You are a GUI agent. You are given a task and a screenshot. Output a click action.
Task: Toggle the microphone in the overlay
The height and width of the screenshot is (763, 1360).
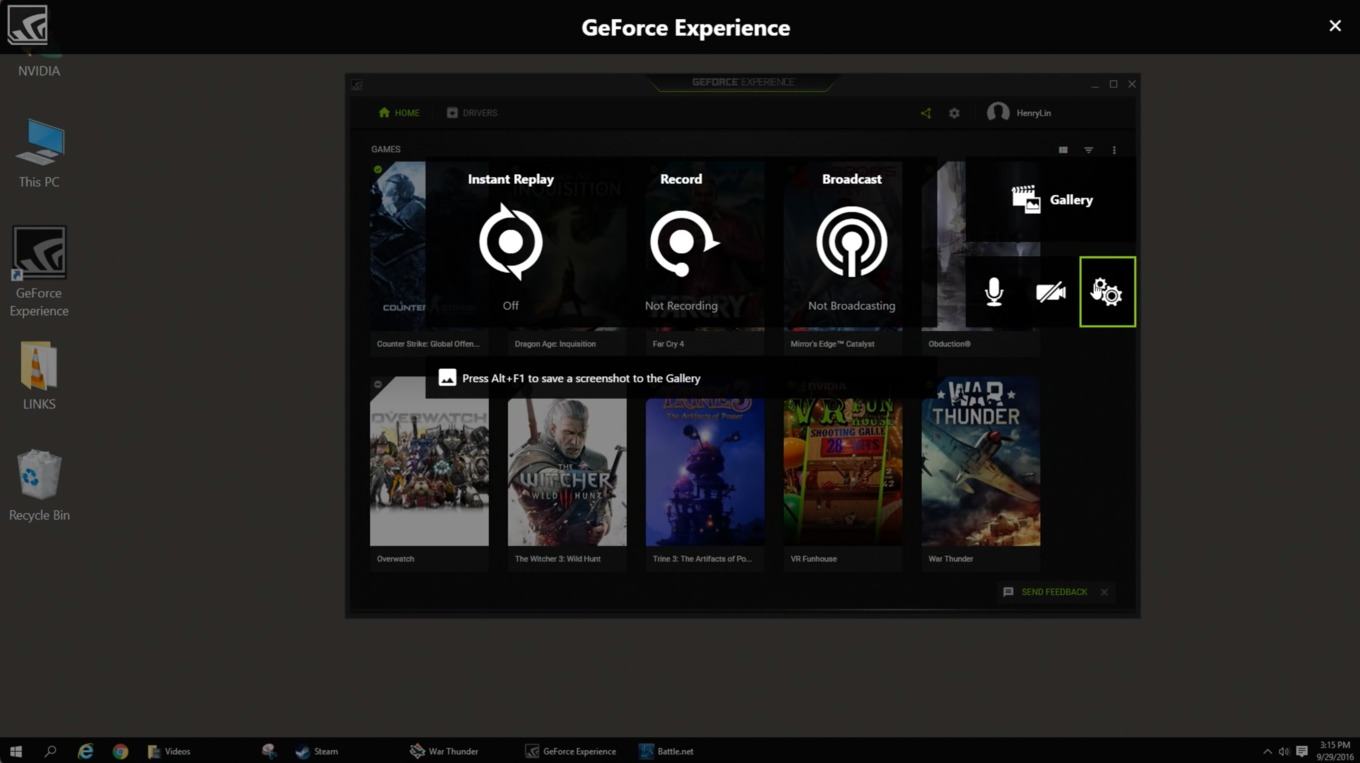pyautogui.click(x=994, y=292)
